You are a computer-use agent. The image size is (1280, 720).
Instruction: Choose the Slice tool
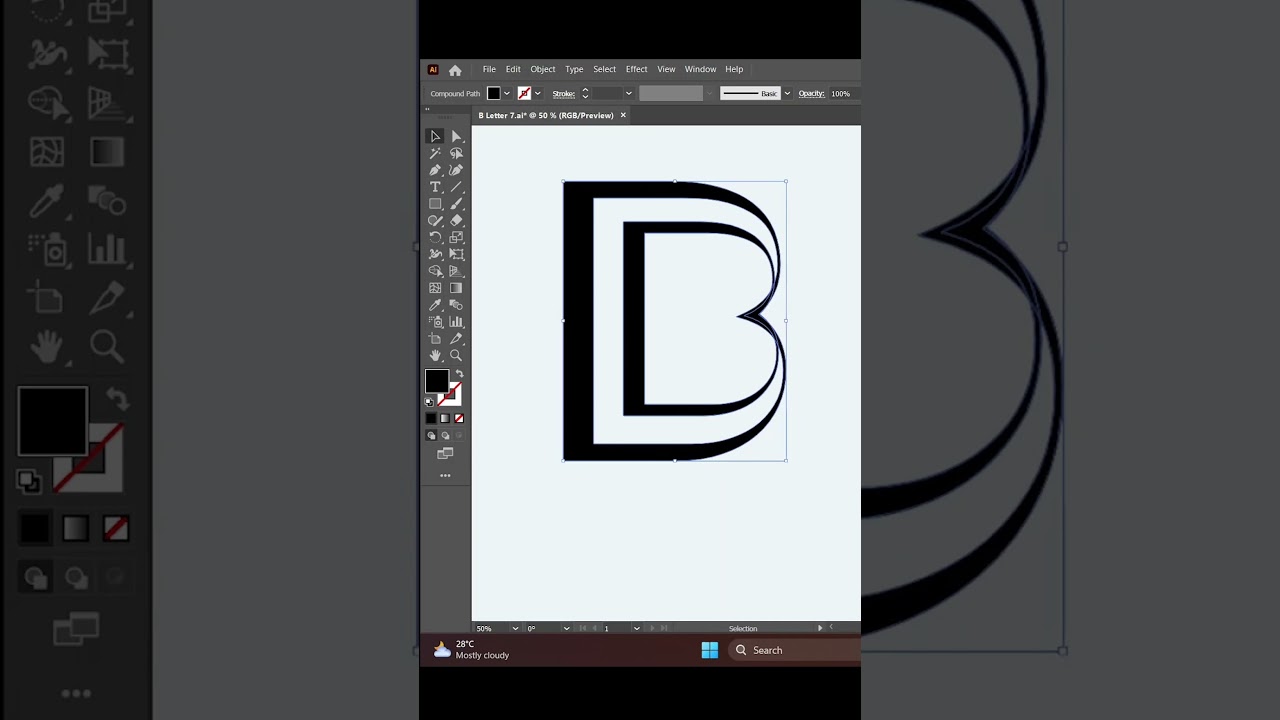click(x=456, y=339)
